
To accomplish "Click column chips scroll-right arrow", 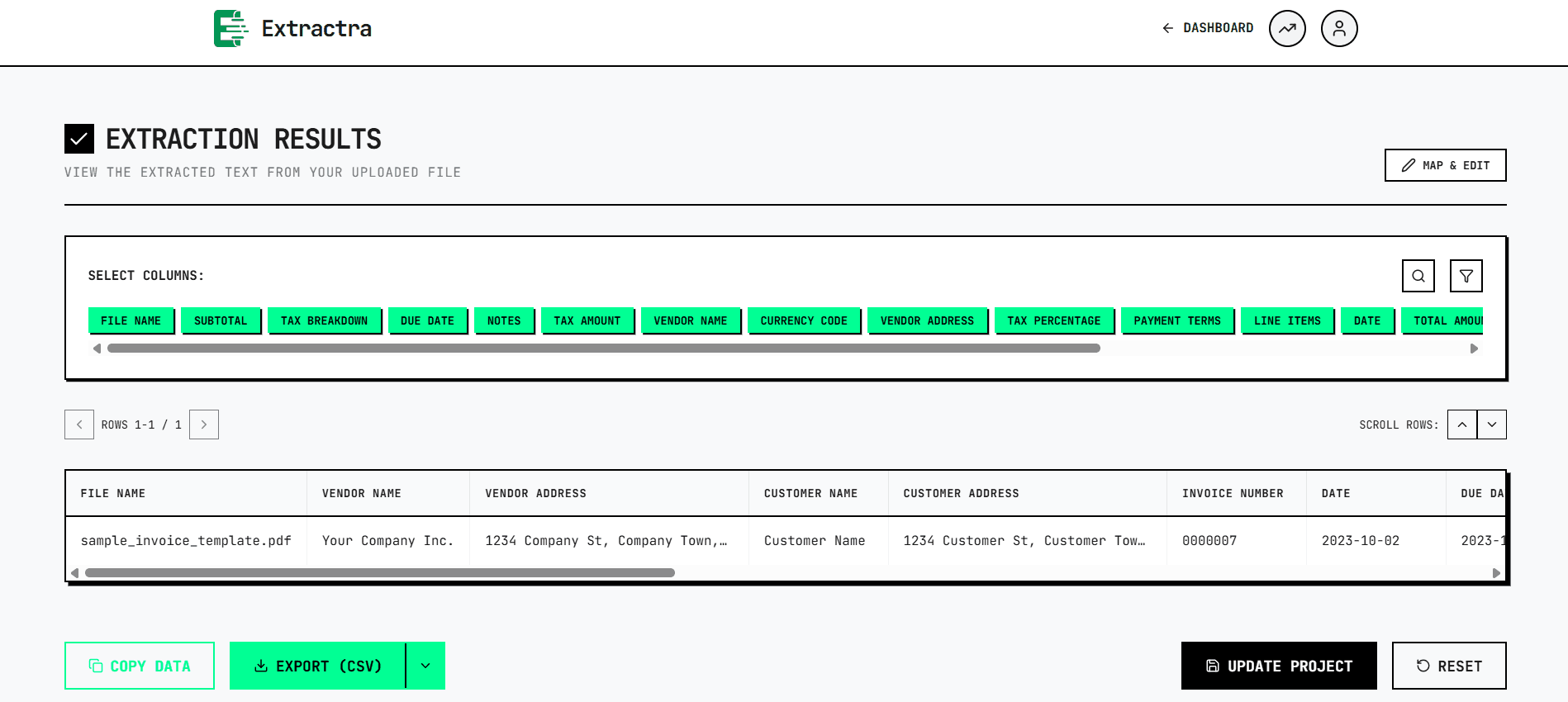I will click(x=1474, y=349).
